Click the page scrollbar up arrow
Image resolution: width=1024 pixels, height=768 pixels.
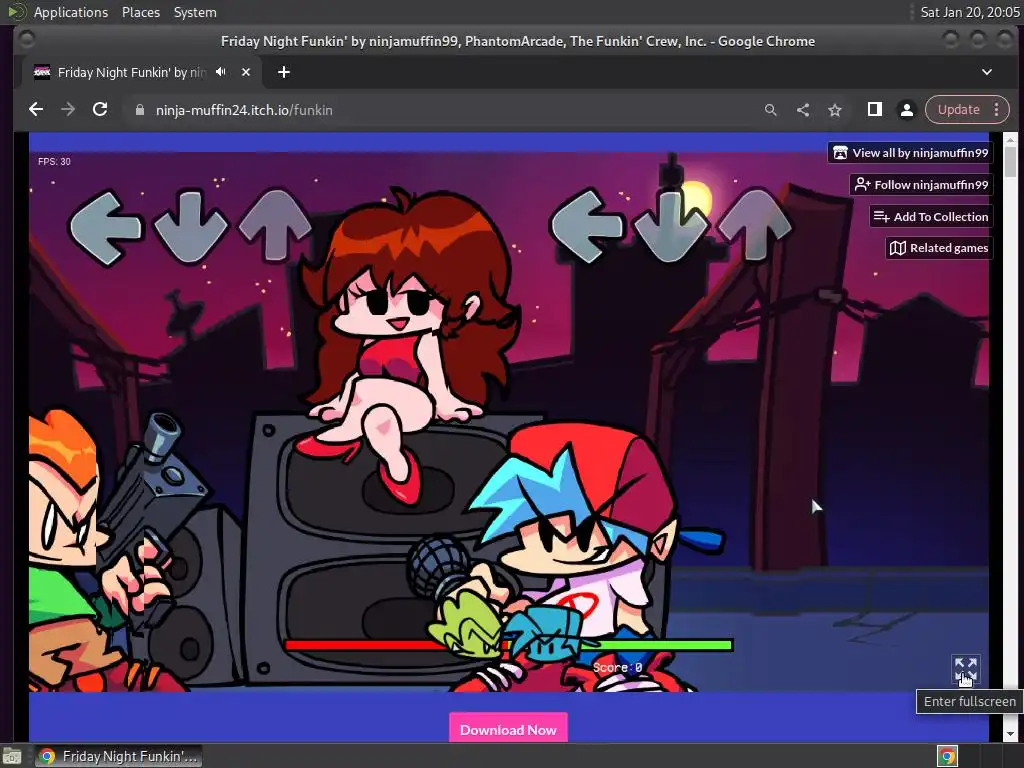pos(1010,140)
